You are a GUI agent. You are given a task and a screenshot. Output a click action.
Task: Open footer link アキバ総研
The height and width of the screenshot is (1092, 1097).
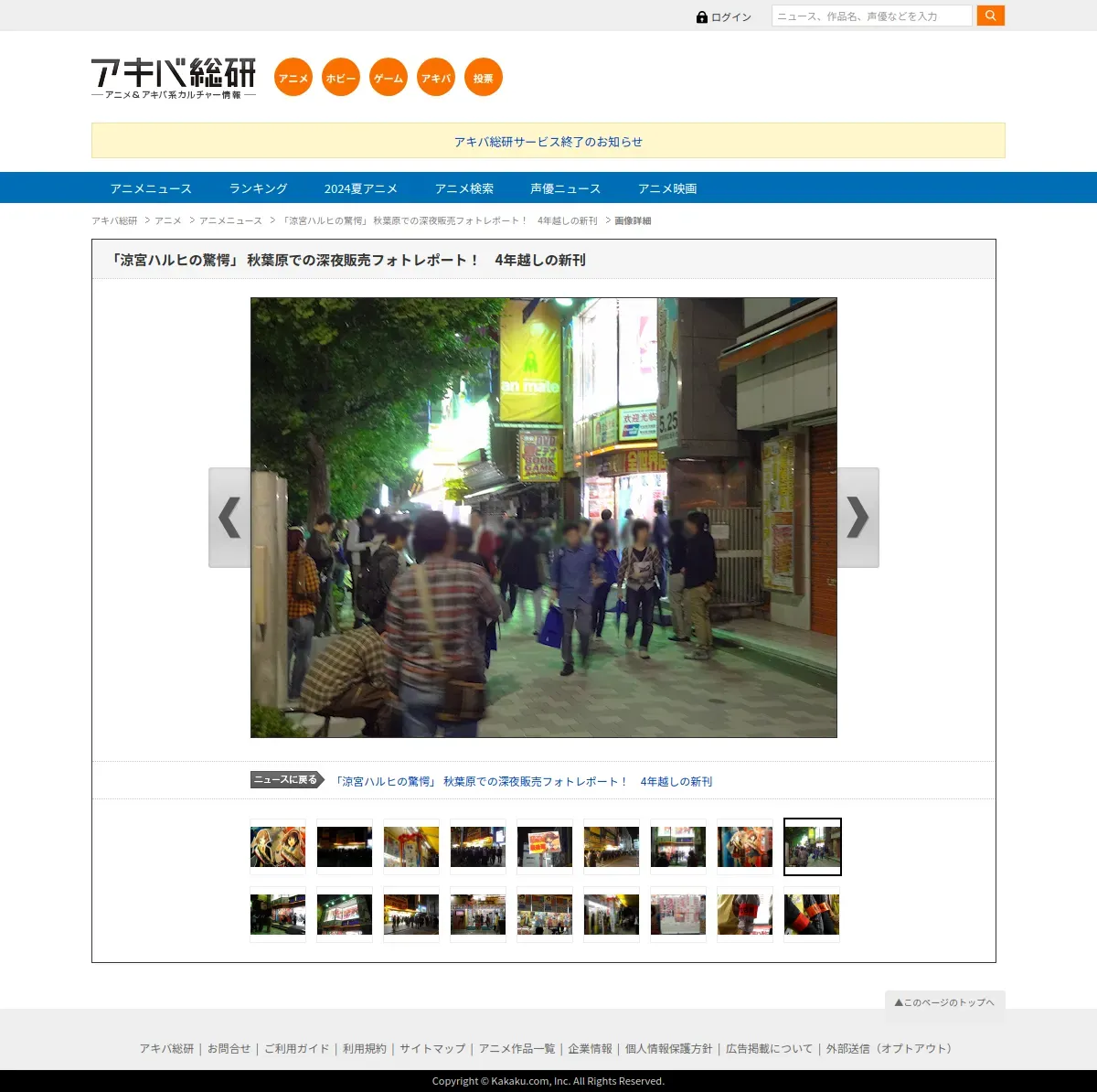click(166, 1048)
